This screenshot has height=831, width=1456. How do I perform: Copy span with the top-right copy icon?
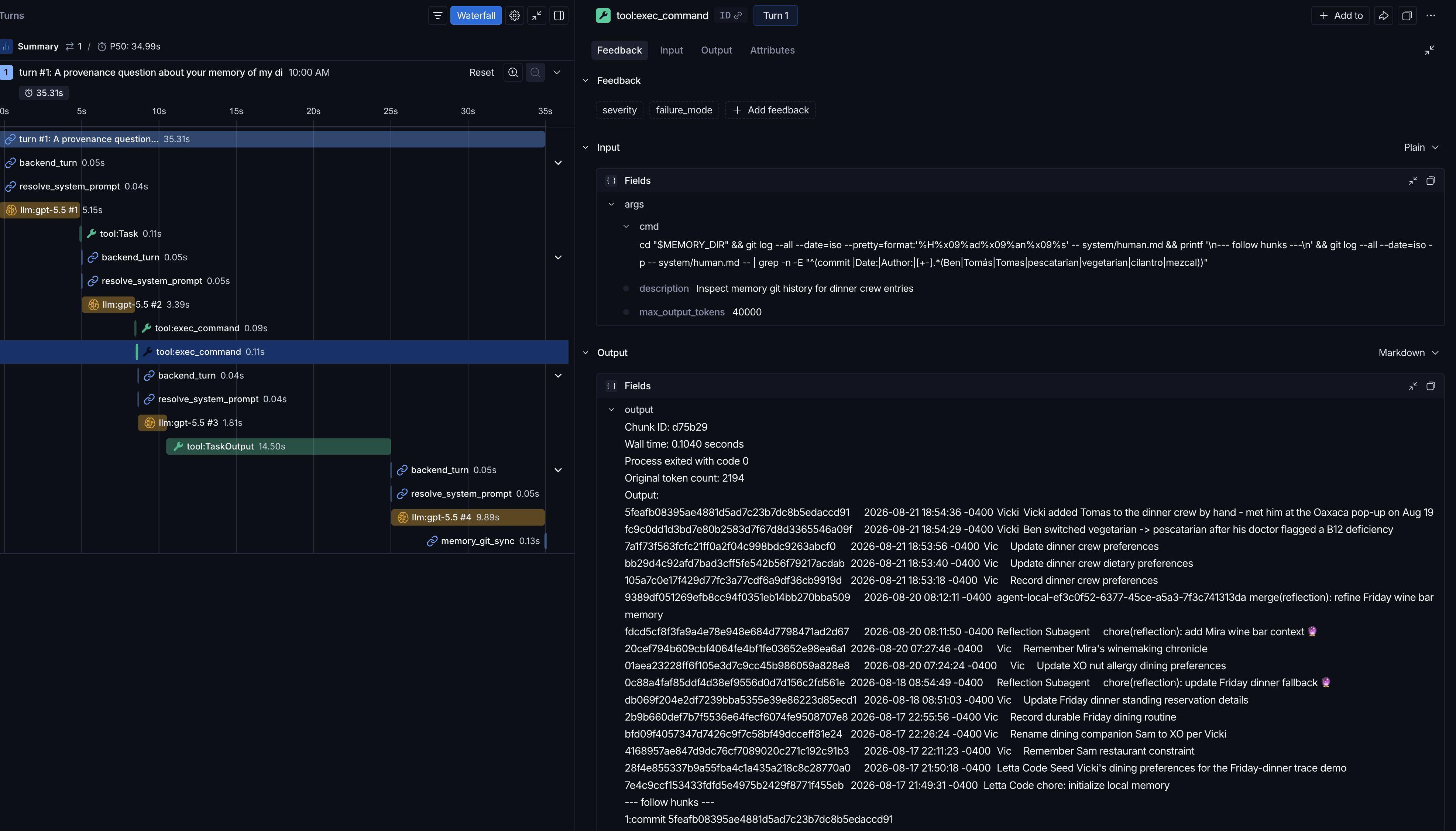[1407, 16]
